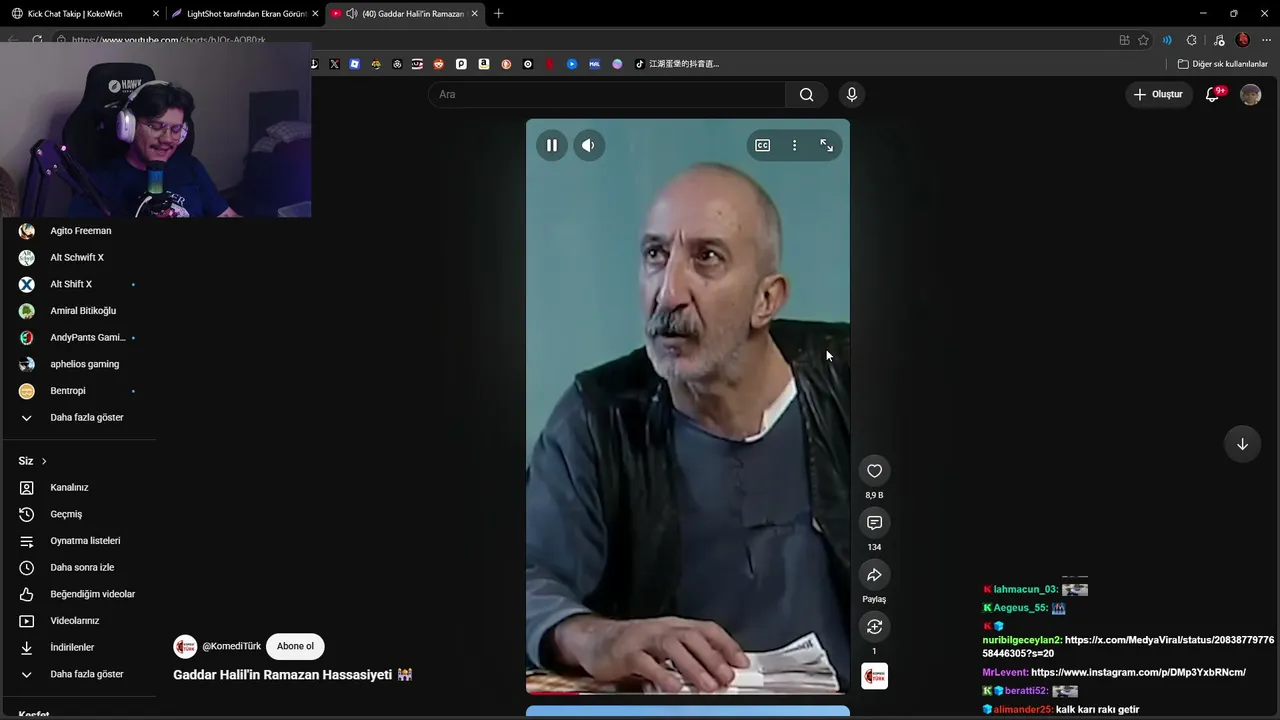The width and height of the screenshot is (1280, 720).
Task: Toggle closed captions on the Short
Action: 762,145
